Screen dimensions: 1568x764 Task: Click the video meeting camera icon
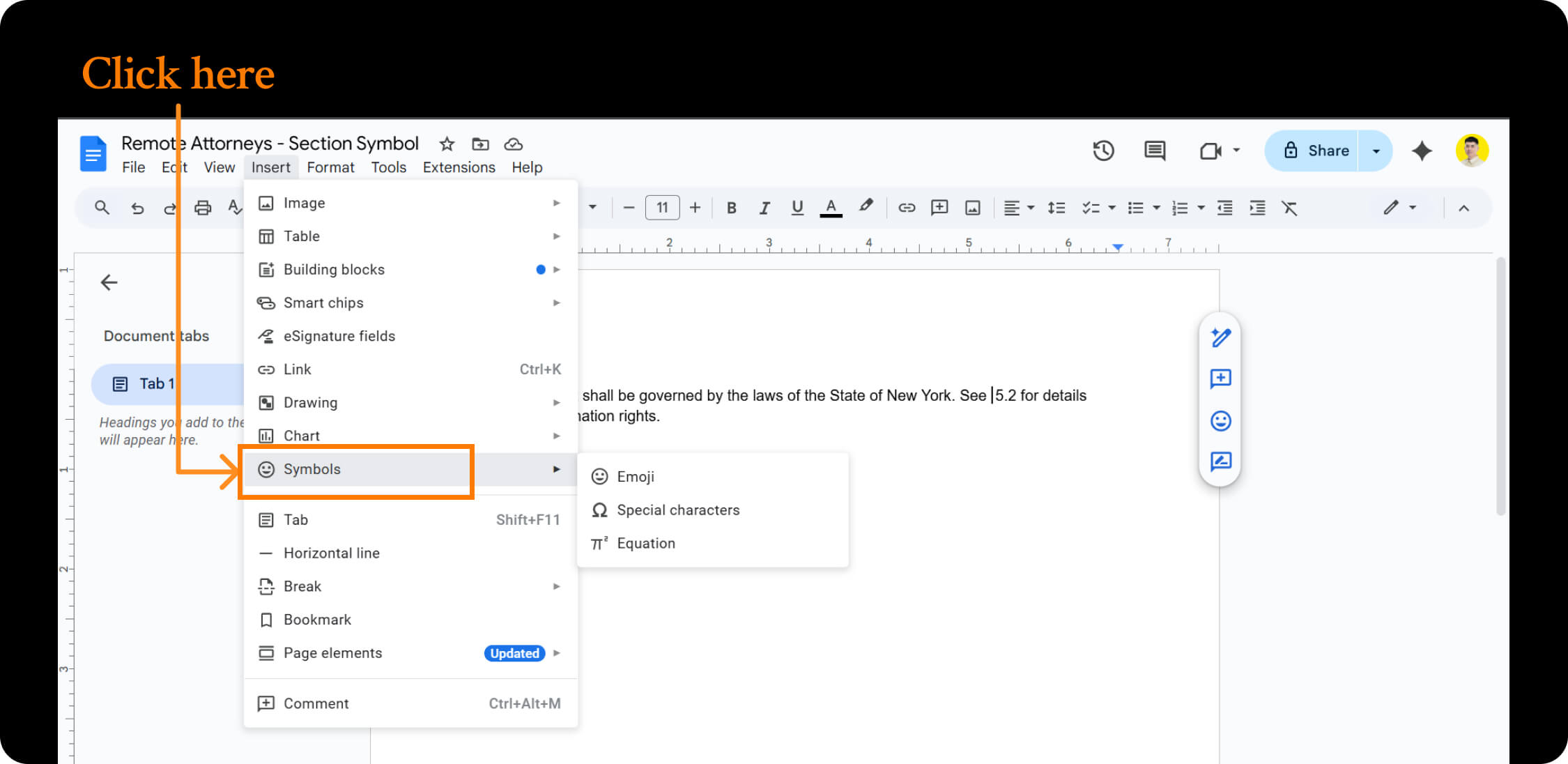coord(1211,151)
